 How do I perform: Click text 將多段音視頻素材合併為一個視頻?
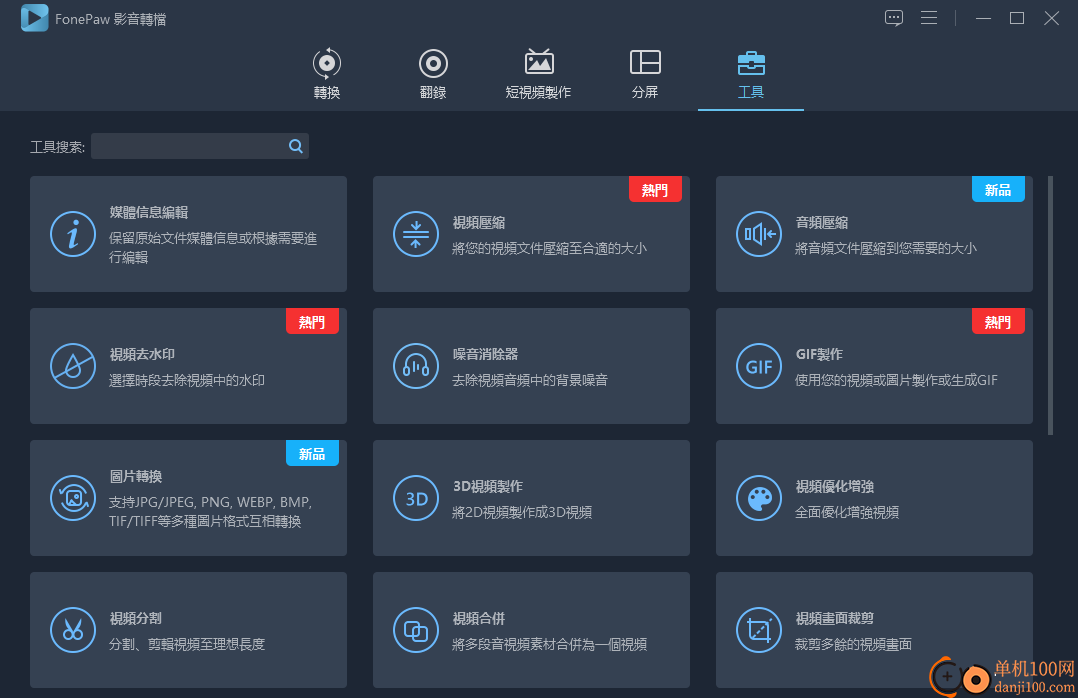pyautogui.click(x=549, y=644)
